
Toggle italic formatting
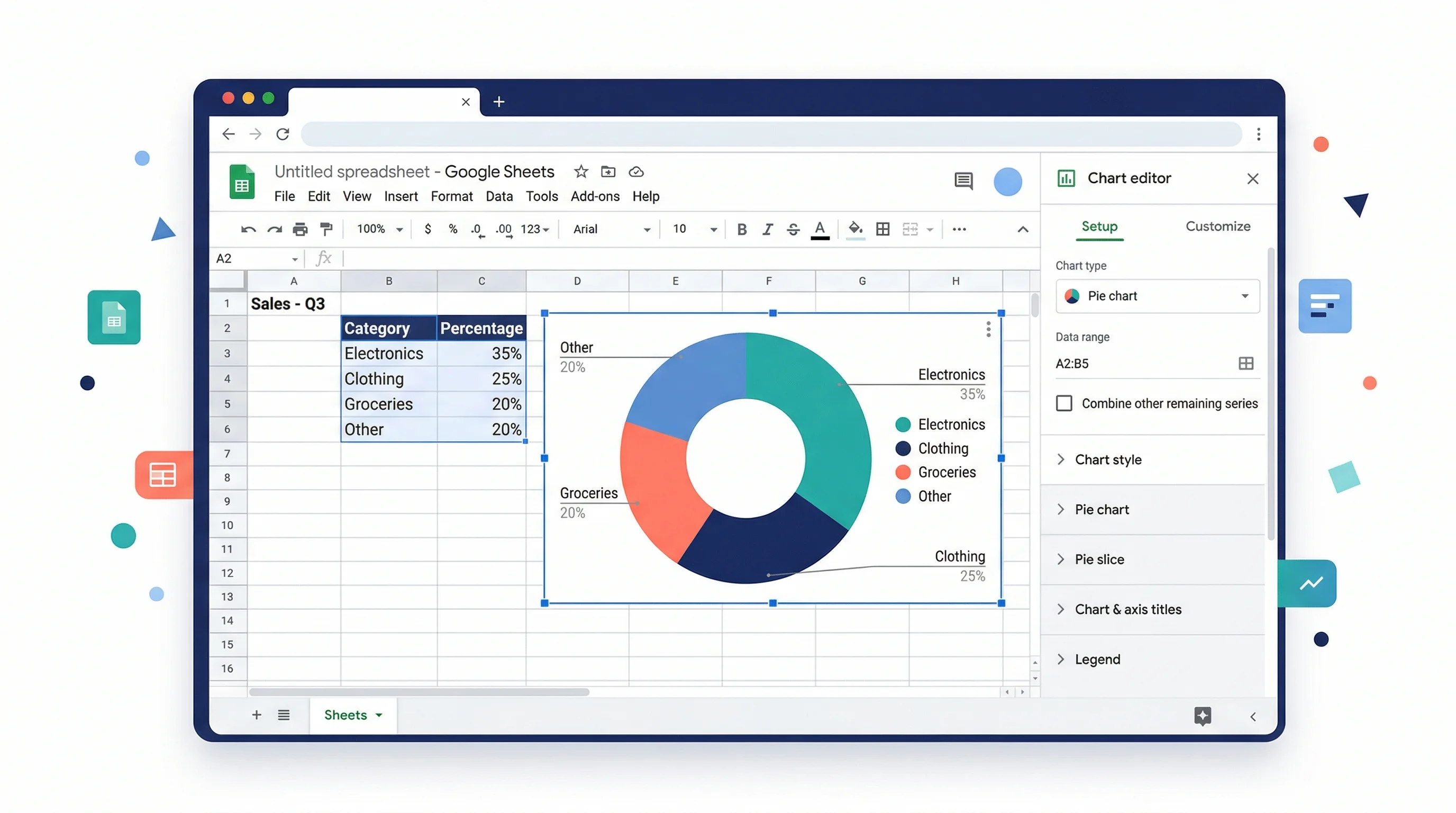coord(768,229)
